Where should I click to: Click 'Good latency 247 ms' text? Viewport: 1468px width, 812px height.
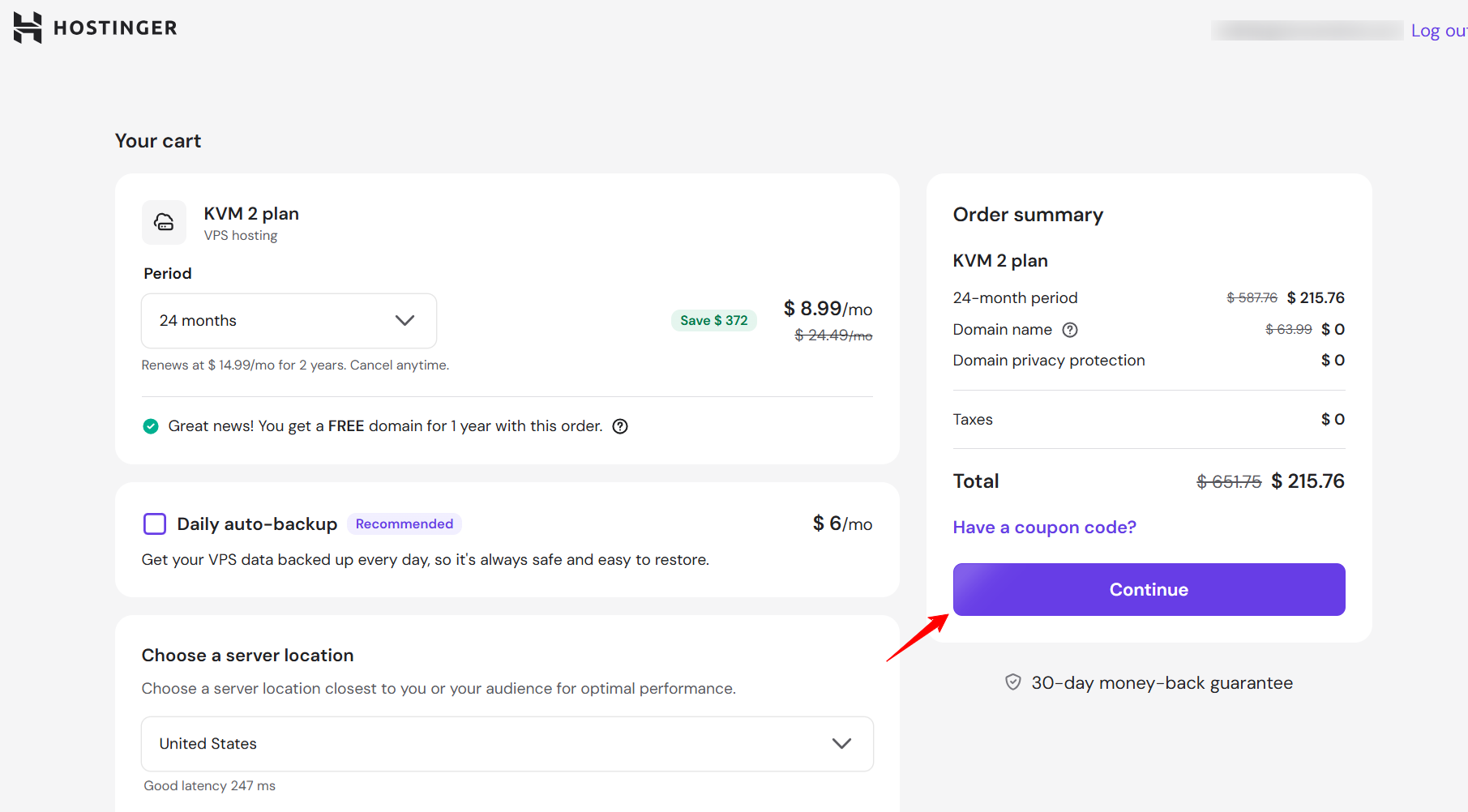(210, 786)
